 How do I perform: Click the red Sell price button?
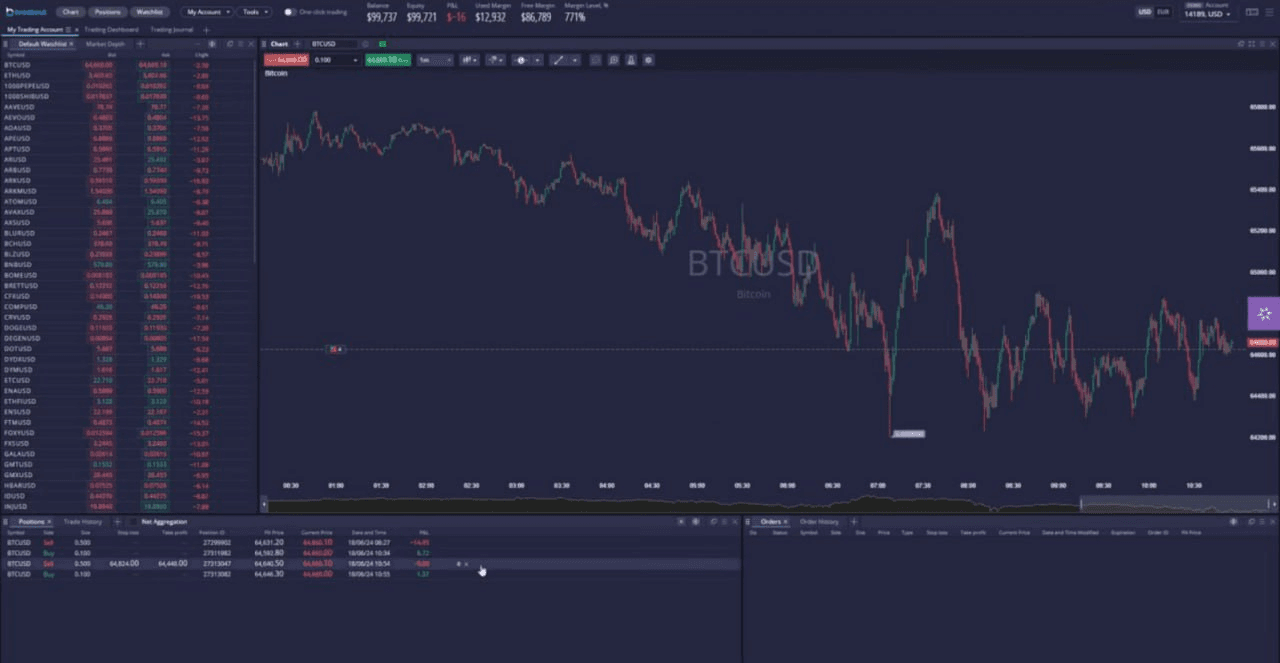(x=286, y=60)
